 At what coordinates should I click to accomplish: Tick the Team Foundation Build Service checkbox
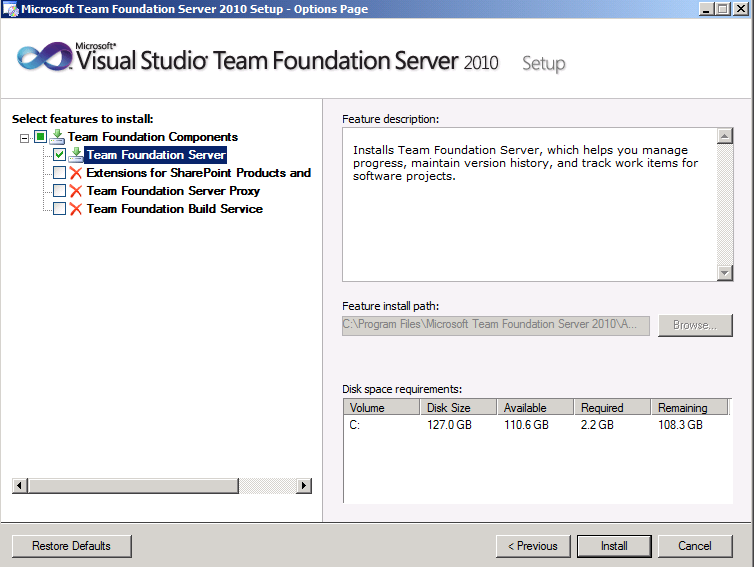pos(59,209)
